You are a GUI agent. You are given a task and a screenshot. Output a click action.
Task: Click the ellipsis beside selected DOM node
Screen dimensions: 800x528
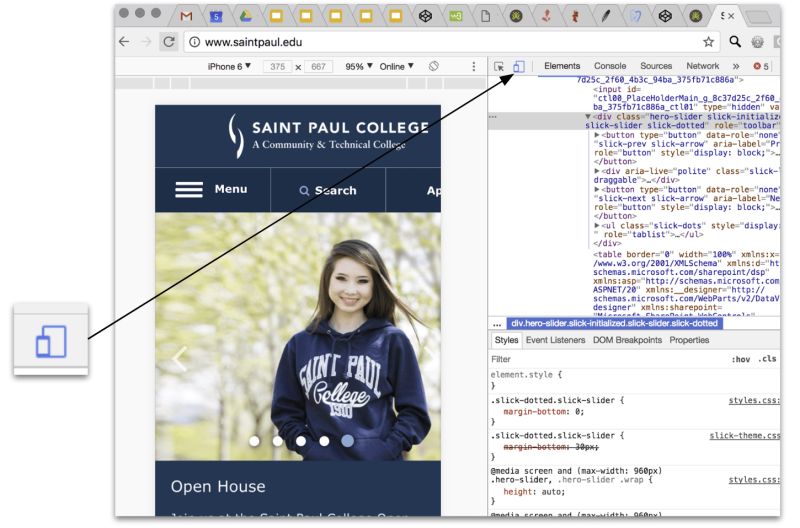click(x=493, y=117)
